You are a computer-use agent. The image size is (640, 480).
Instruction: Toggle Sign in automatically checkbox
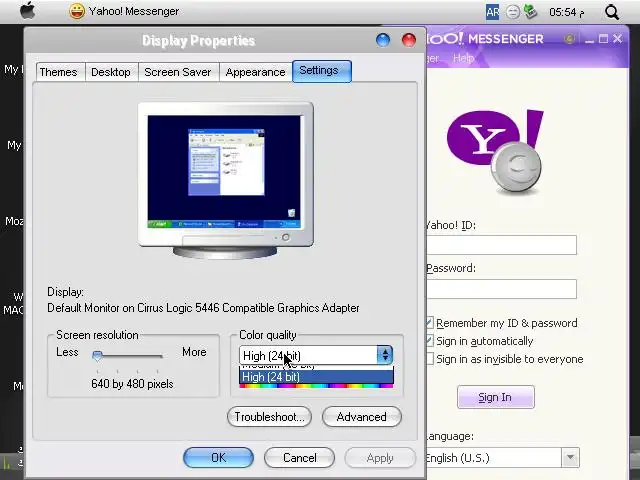coord(429,341)
